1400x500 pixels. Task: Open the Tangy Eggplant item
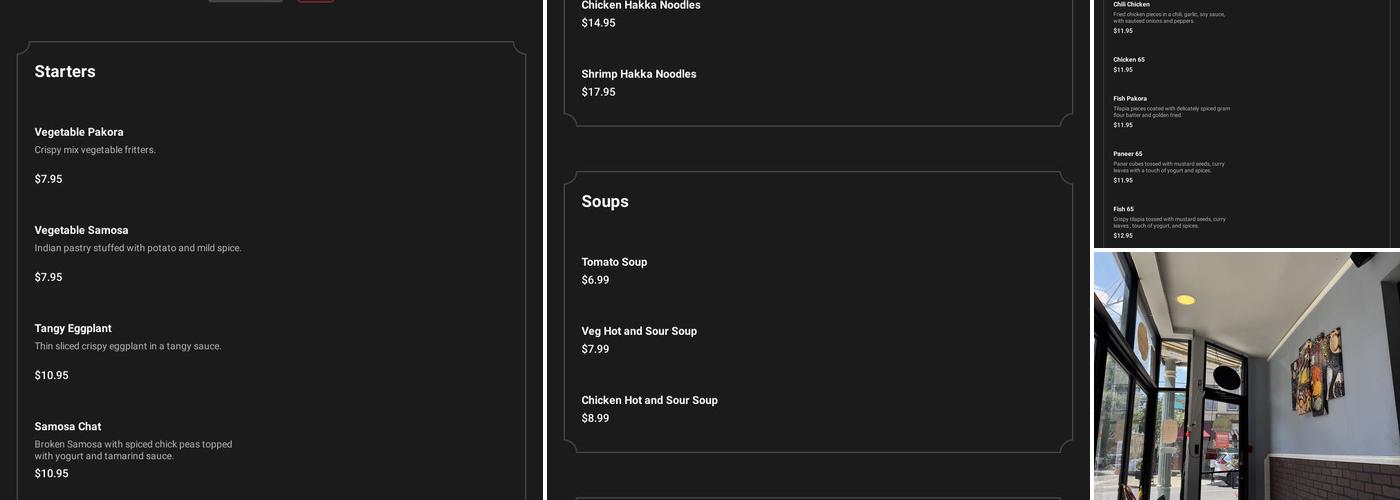pos(73,328)
